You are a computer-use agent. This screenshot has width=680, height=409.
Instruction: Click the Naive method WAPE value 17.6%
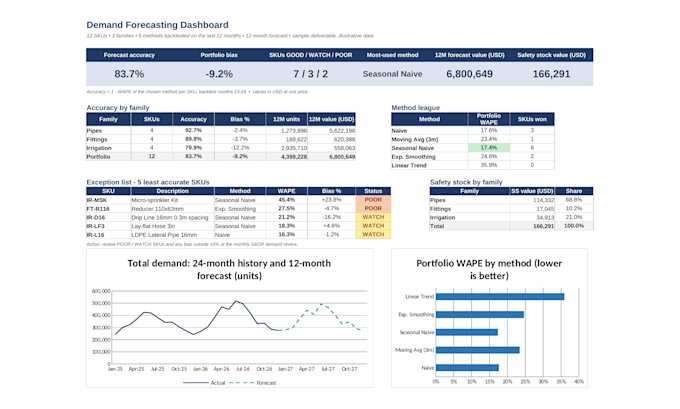489,130
